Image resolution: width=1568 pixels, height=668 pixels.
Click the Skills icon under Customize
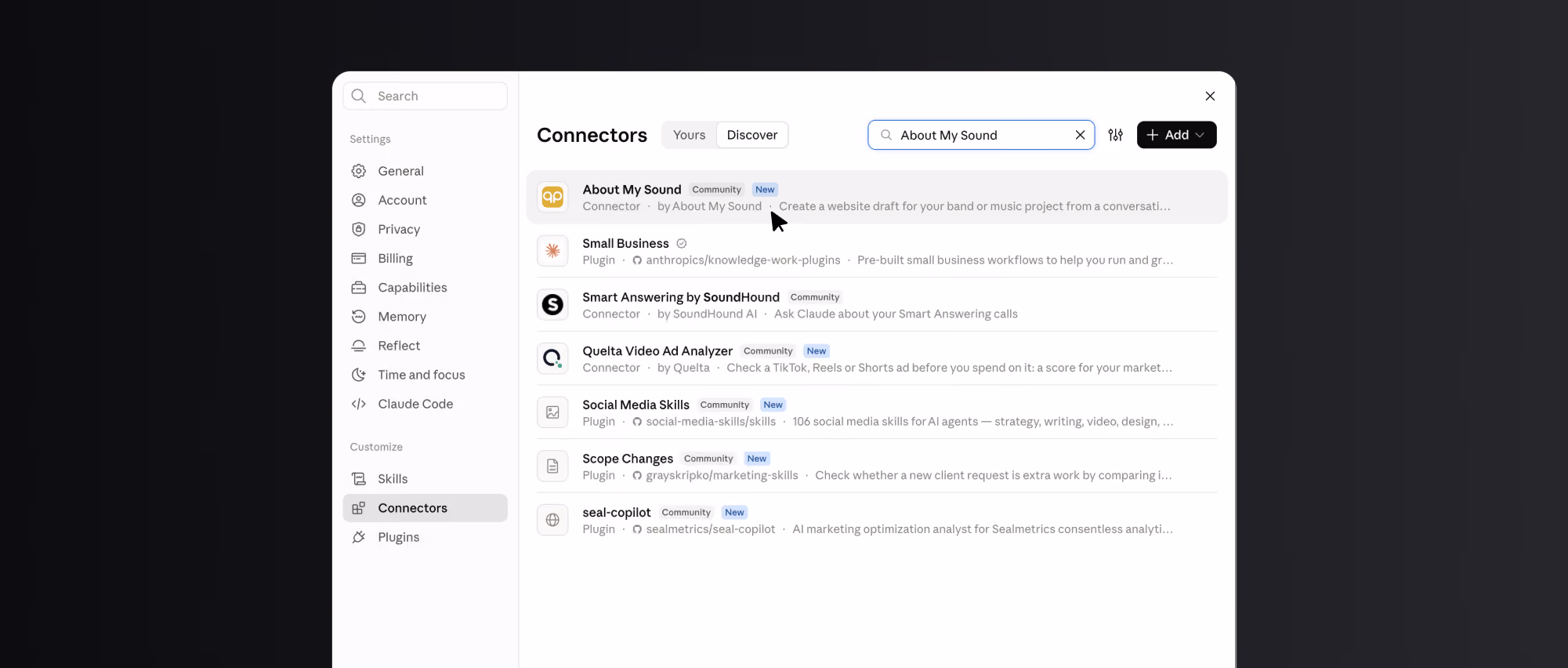click(359, 478)
